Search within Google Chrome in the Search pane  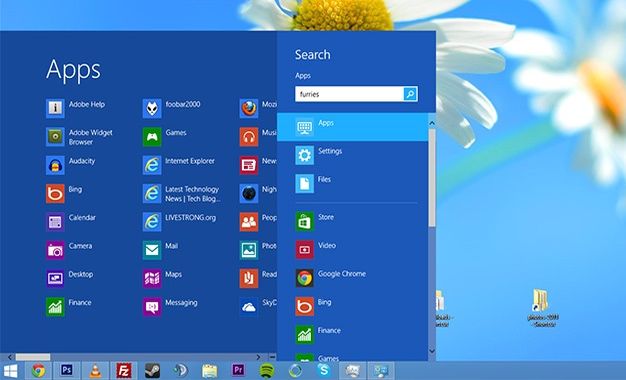point(353,278)
